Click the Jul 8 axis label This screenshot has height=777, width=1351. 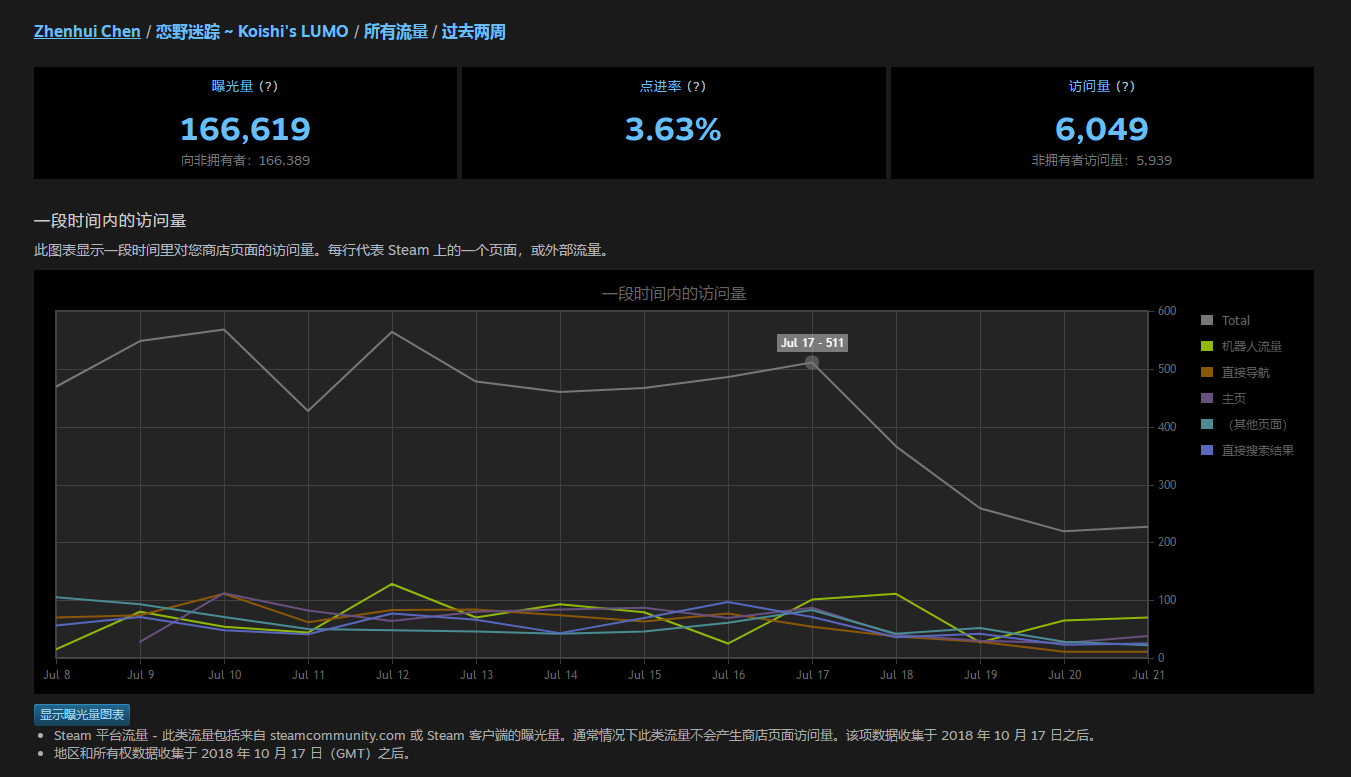tap(57, 676)
